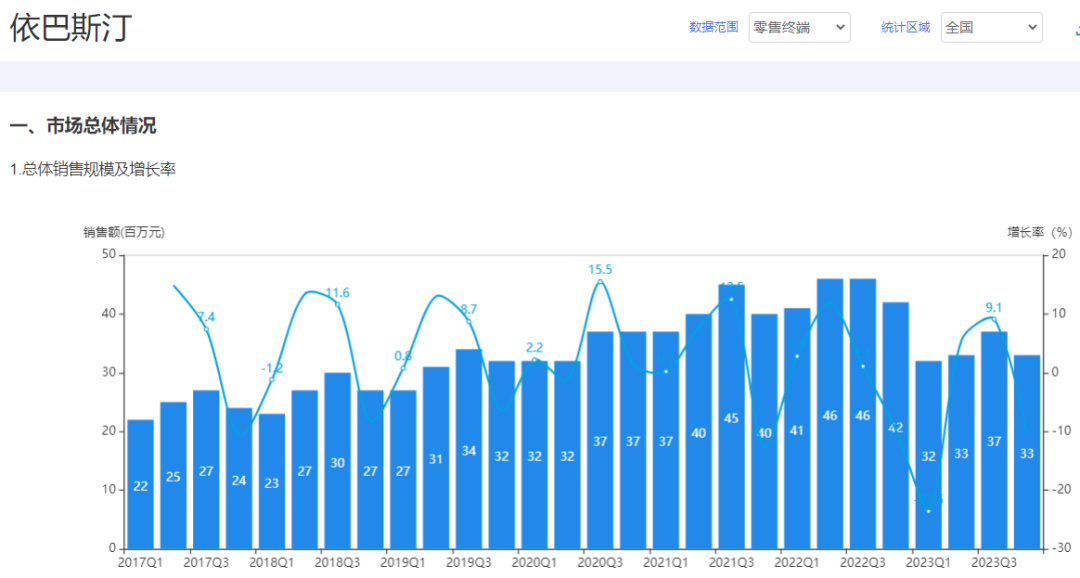The width and height of the screenshot is (1080, 578).
Task: Select the 一、市场总体情况 section heading
Action: pyautogui.click(x=83, y=126)
